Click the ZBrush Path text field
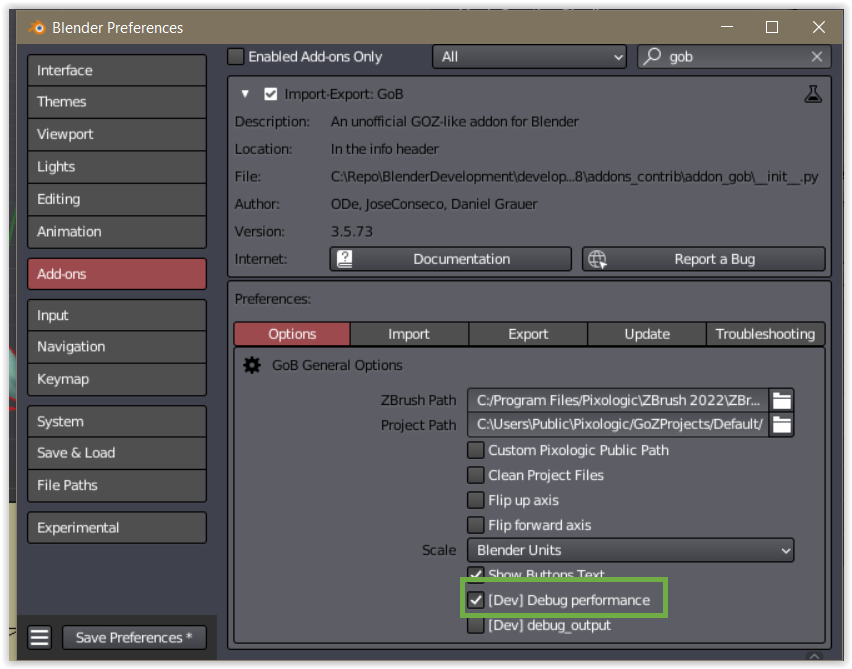Image resolution: width=852 pixels, height=669 pixels. 618,401
